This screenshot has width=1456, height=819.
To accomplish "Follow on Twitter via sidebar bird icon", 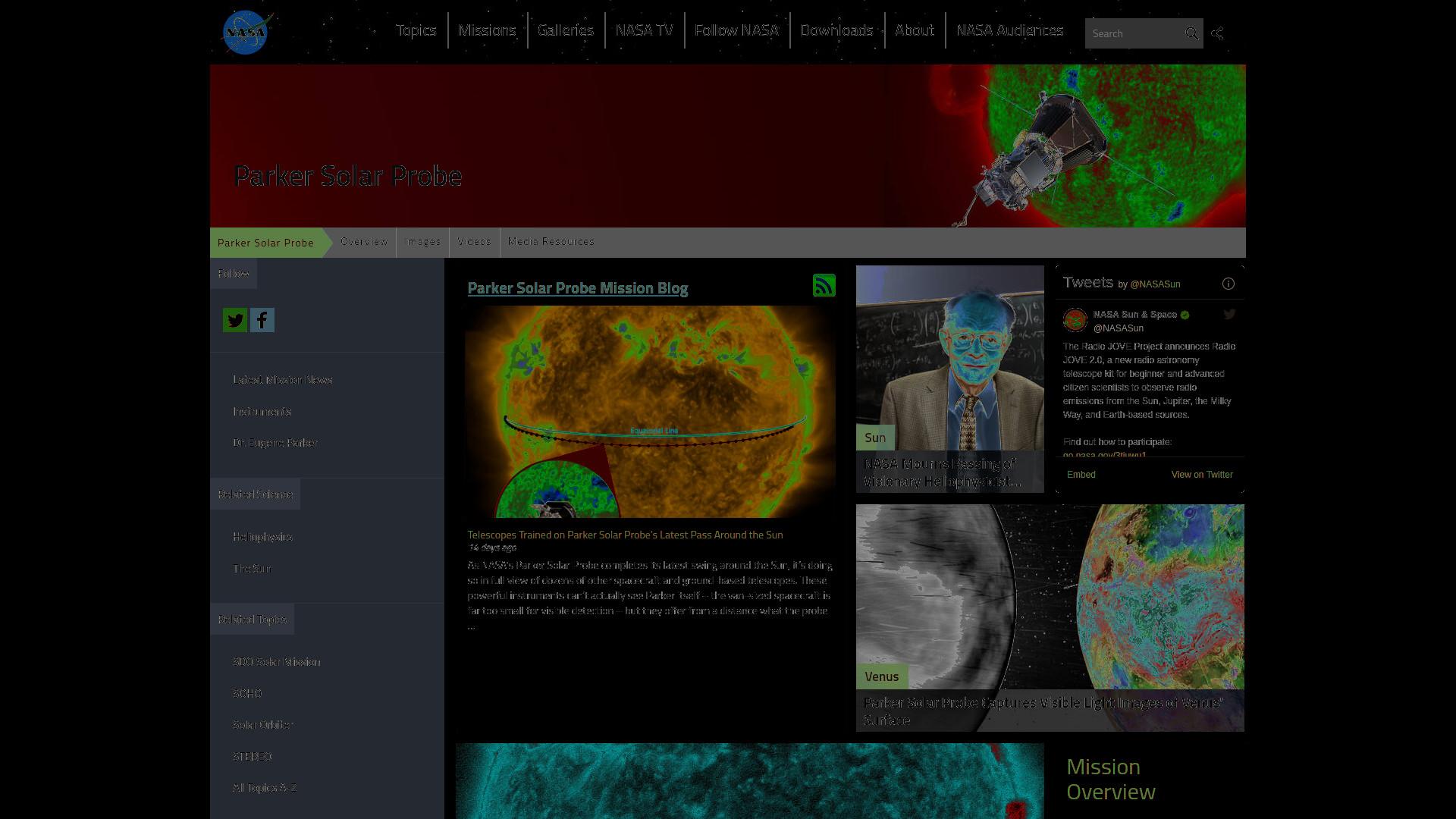I will tap(235, 320).
